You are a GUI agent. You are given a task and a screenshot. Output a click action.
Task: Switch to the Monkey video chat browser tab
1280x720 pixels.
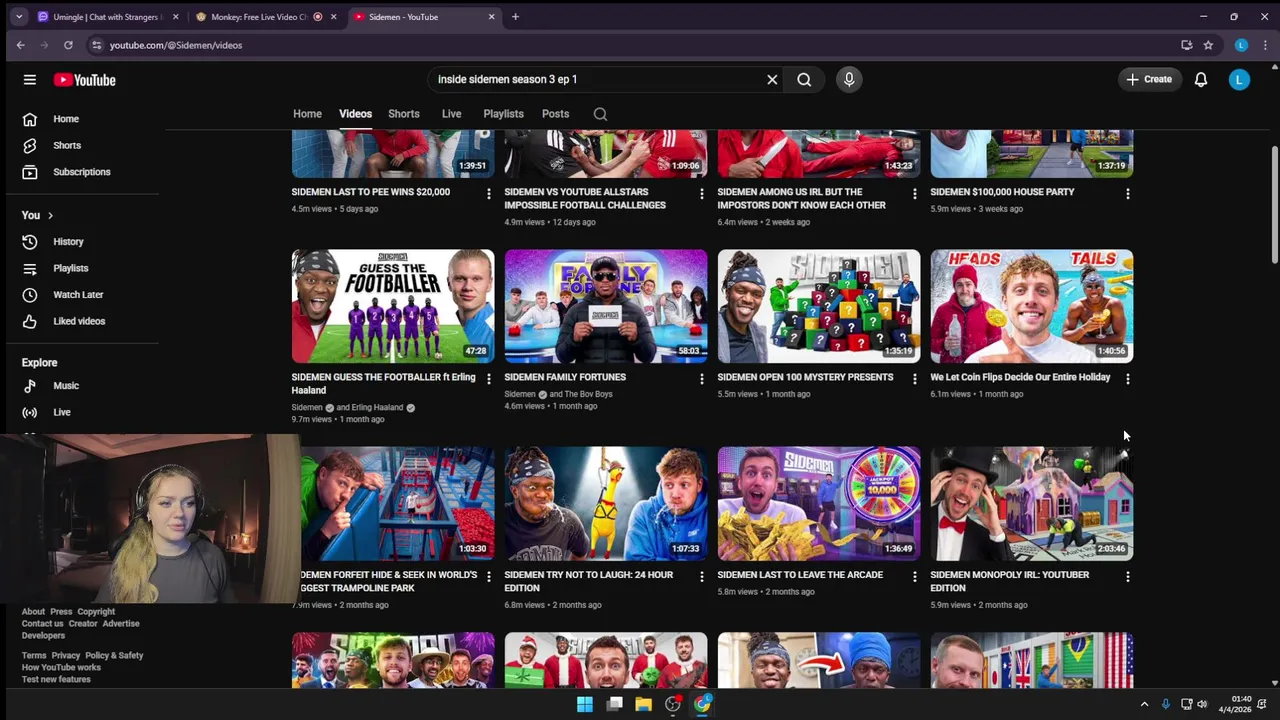(264, 17)
